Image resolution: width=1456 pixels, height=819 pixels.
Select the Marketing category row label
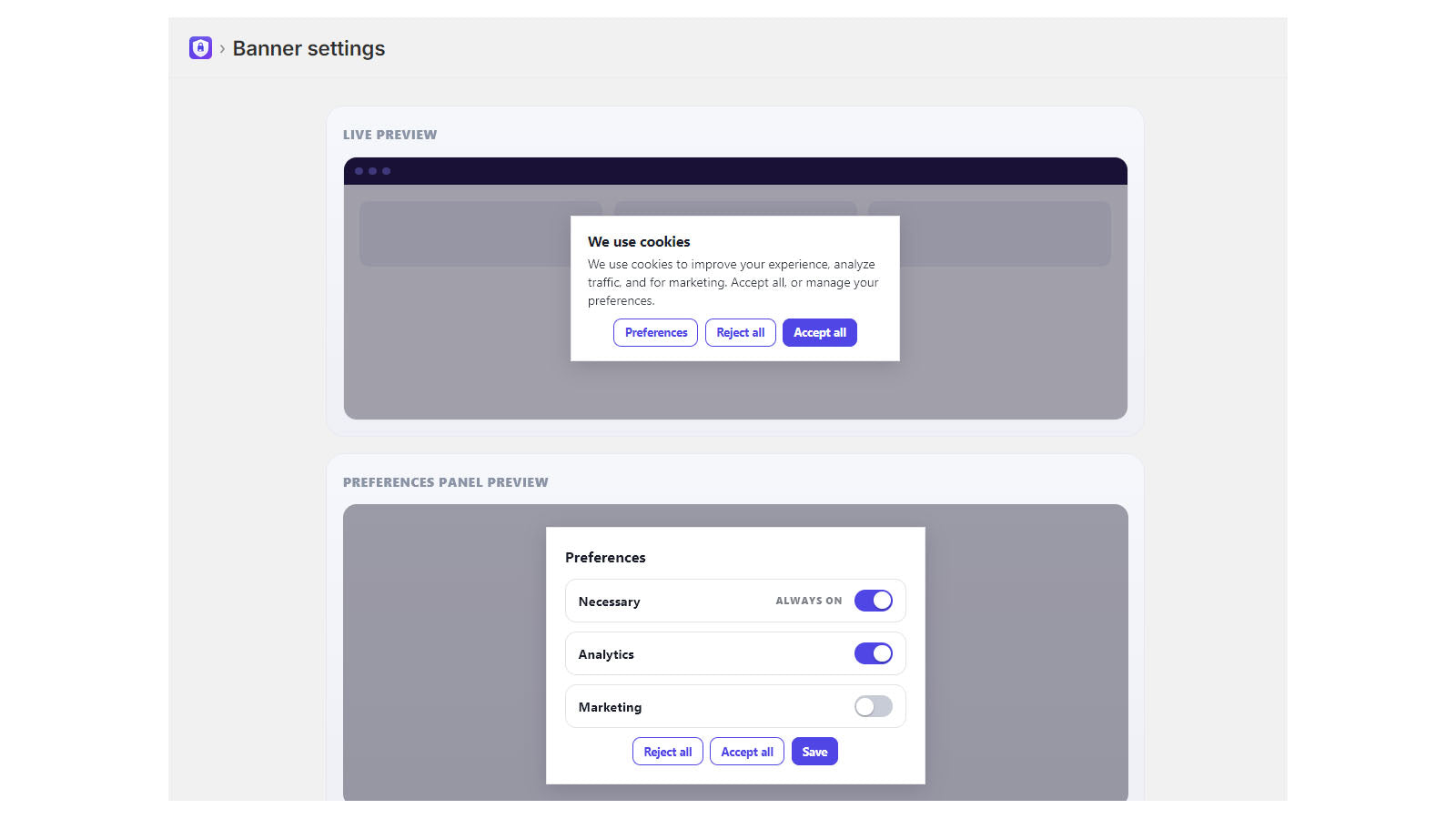tap(610, 707)
